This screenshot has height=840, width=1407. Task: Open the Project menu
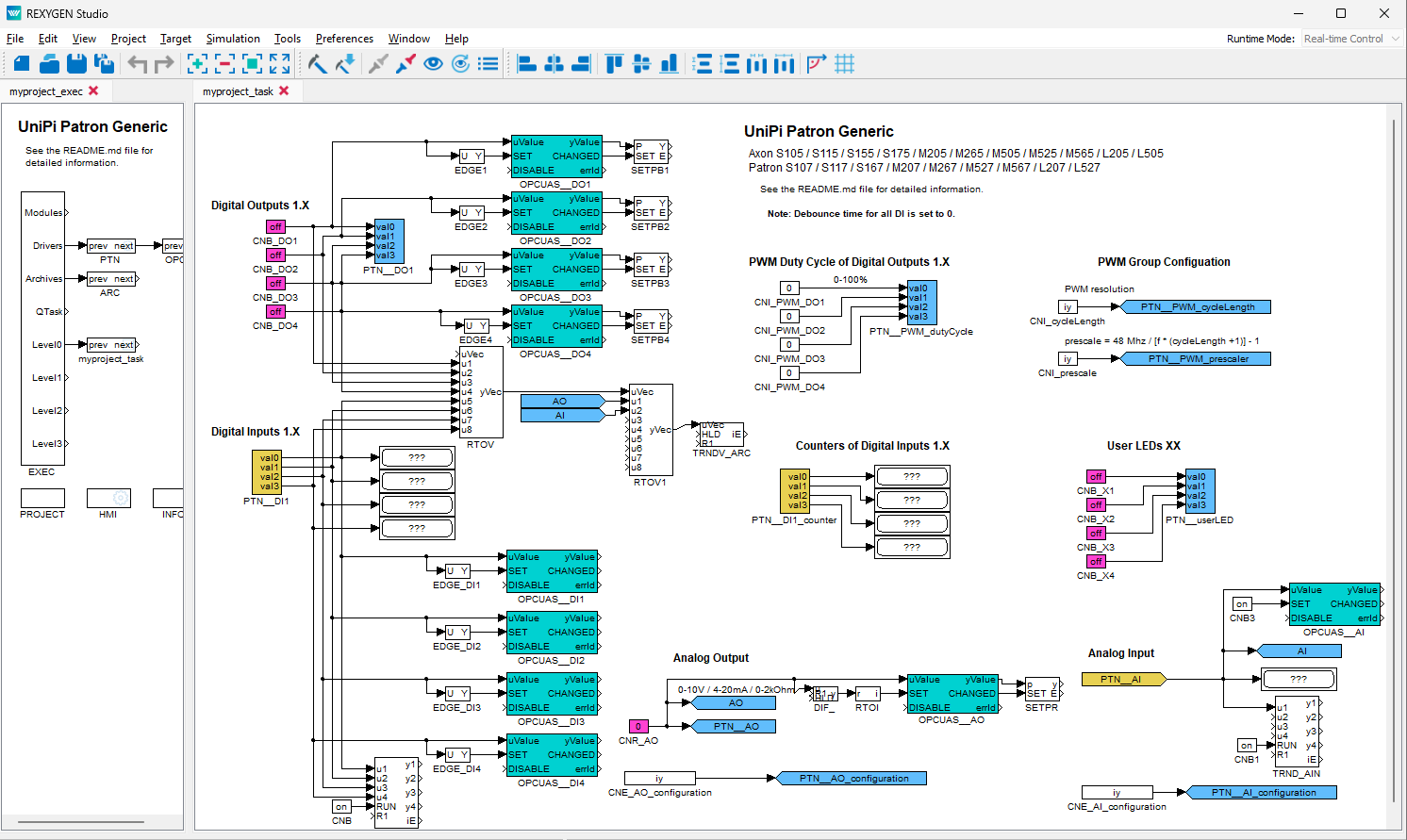[x=128, y=39]
